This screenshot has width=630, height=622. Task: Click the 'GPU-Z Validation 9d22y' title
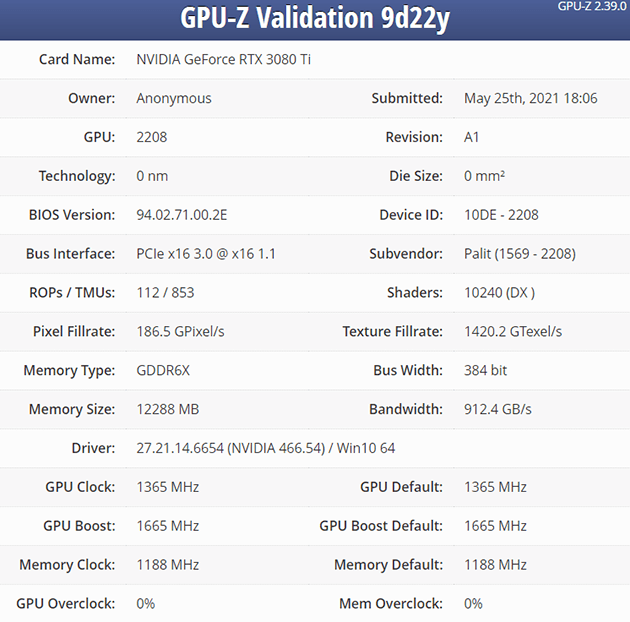pyautogui.click(x=315, y=18)
